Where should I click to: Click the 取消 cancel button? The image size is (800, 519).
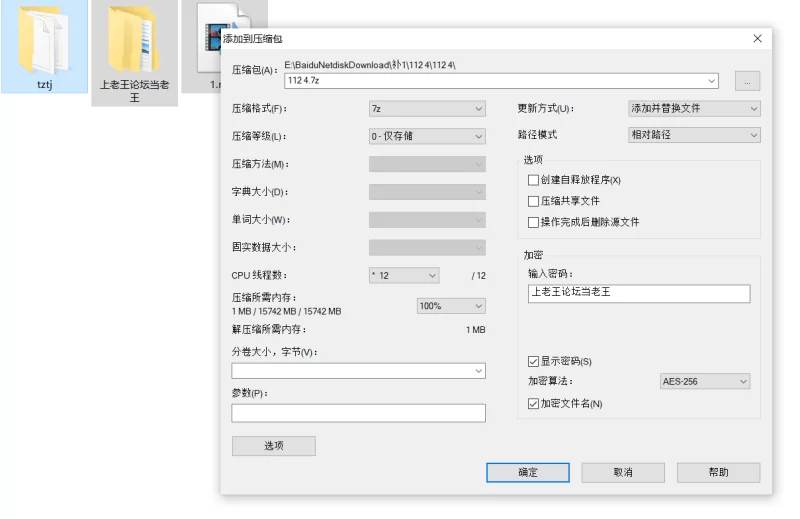pyautogui.click(x=623, y=473)
